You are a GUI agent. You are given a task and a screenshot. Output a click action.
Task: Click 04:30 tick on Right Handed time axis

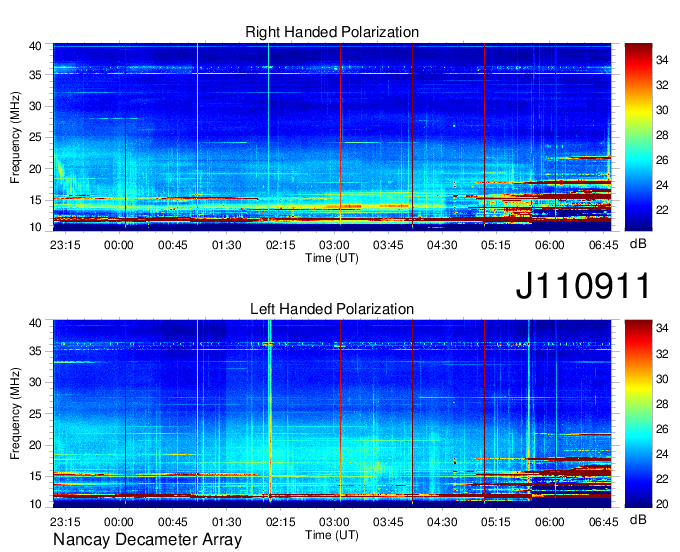pos(442,245)
